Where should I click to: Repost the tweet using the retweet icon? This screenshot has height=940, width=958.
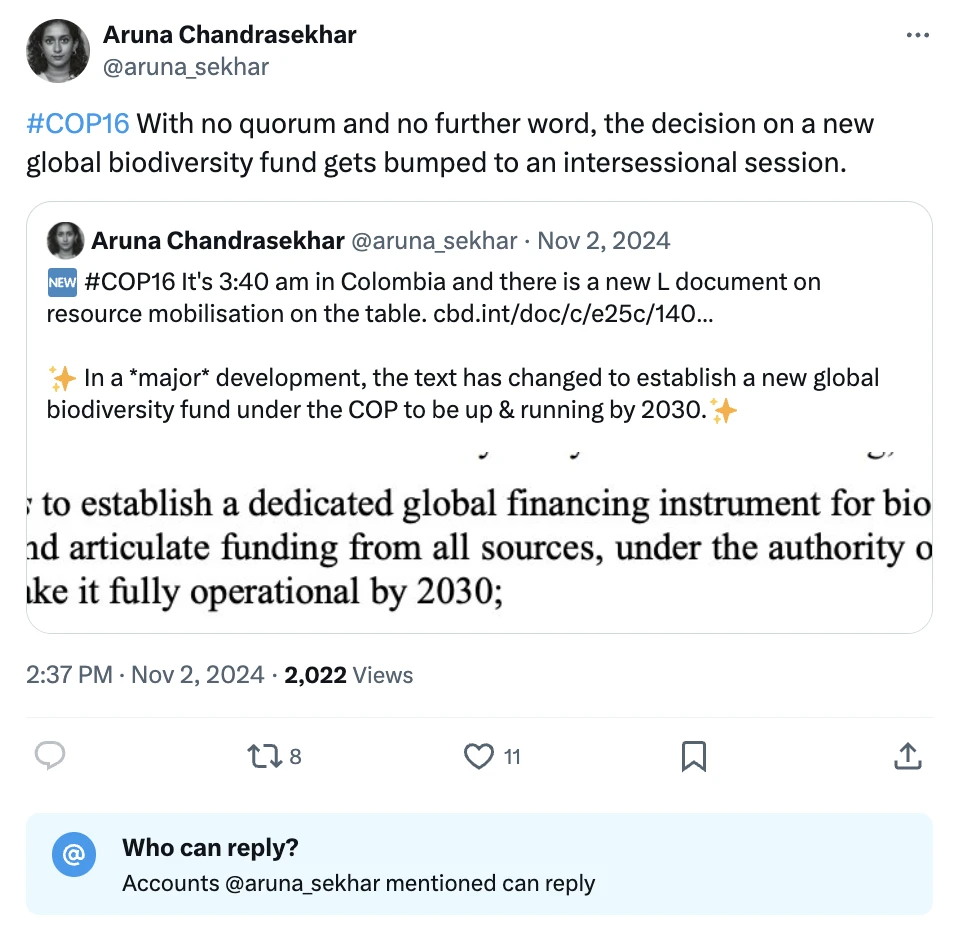[266, 757]
